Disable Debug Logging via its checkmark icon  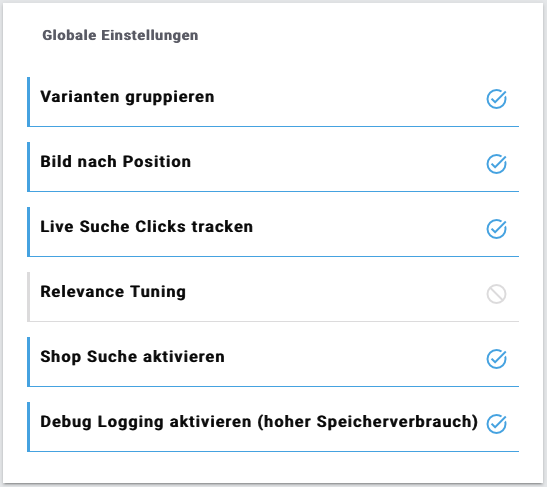[x=496, y=424]
